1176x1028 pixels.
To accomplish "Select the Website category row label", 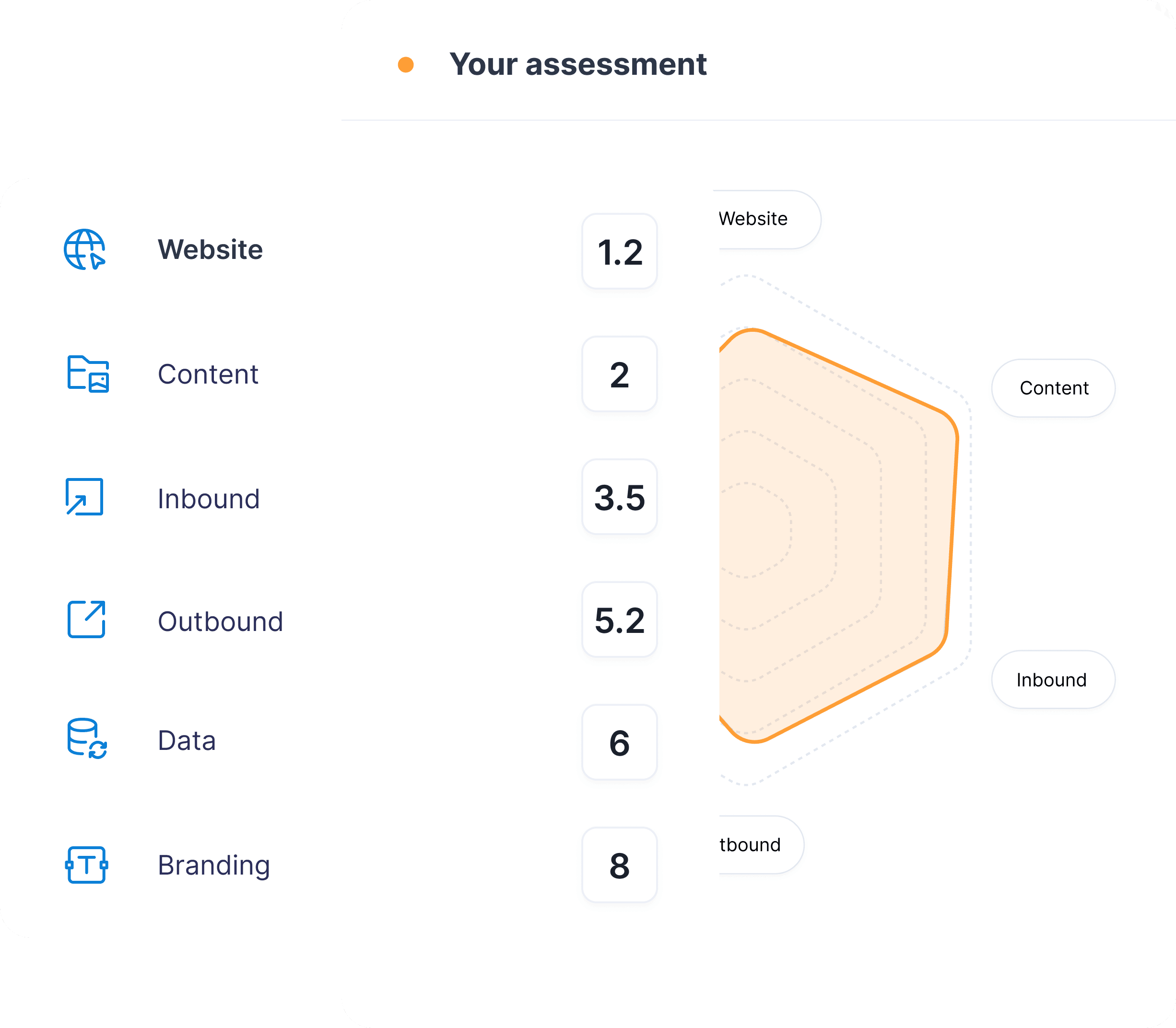I will [210, 249].
